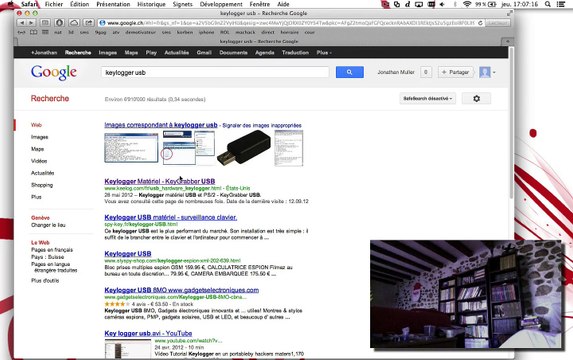Click the black USB keylogger image thumbnail

(x=244, y=148)
